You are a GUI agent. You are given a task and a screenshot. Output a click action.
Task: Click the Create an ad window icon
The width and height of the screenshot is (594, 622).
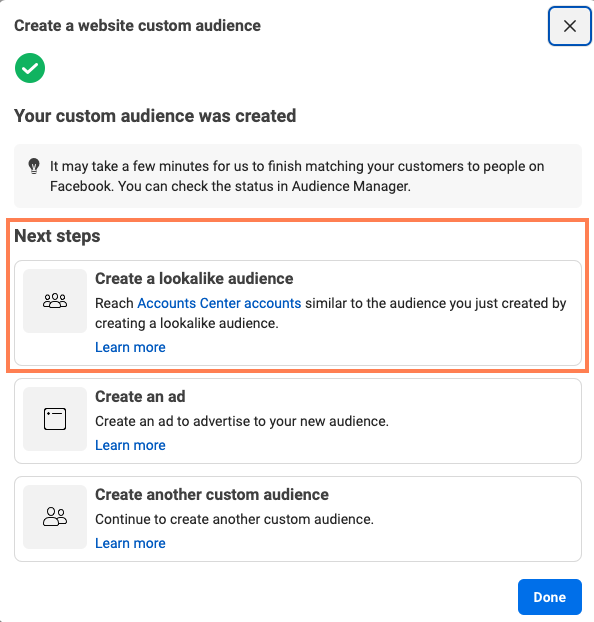(55, 419)
